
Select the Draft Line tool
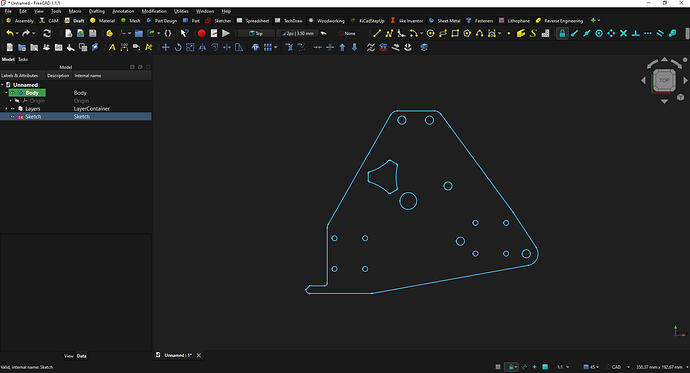click(377, 33)
